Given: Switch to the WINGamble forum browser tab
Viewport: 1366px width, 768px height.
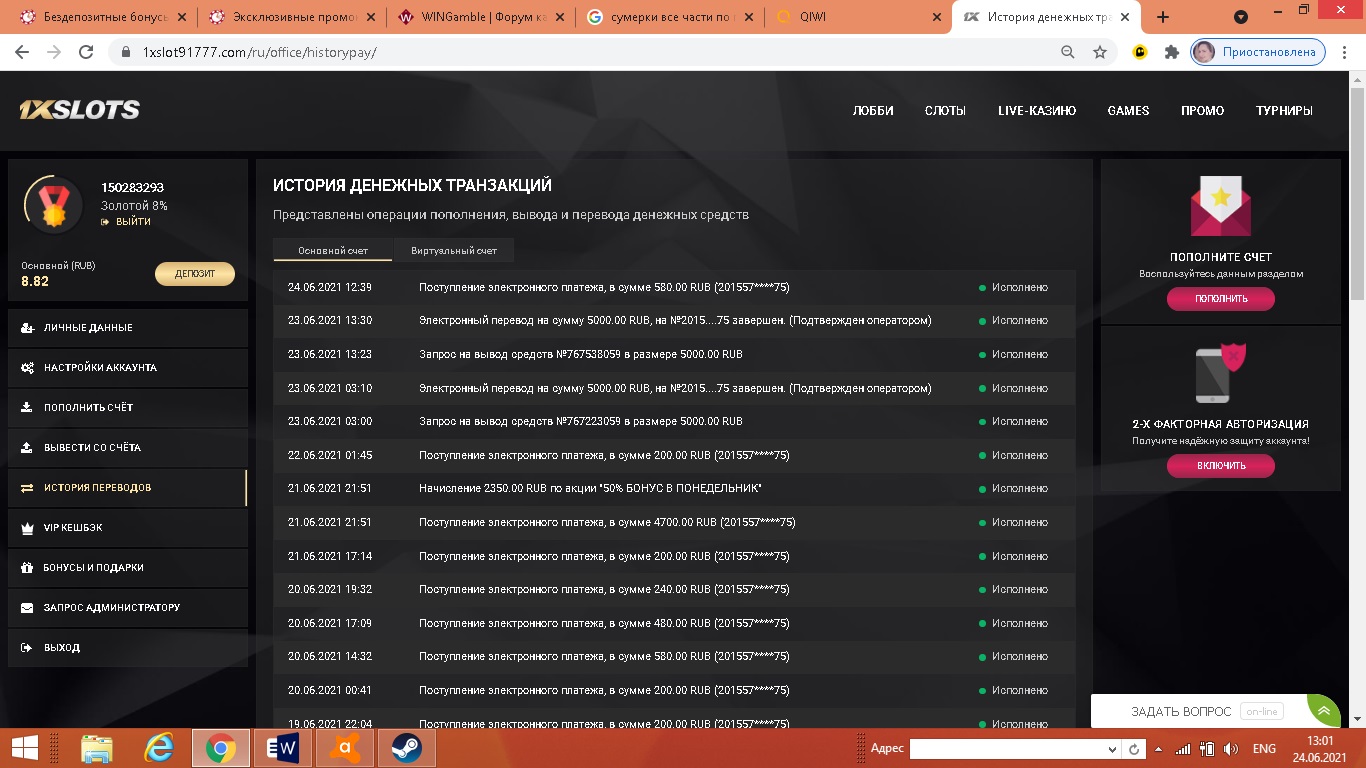Looking at the screenshot, I should click(482, 17).
